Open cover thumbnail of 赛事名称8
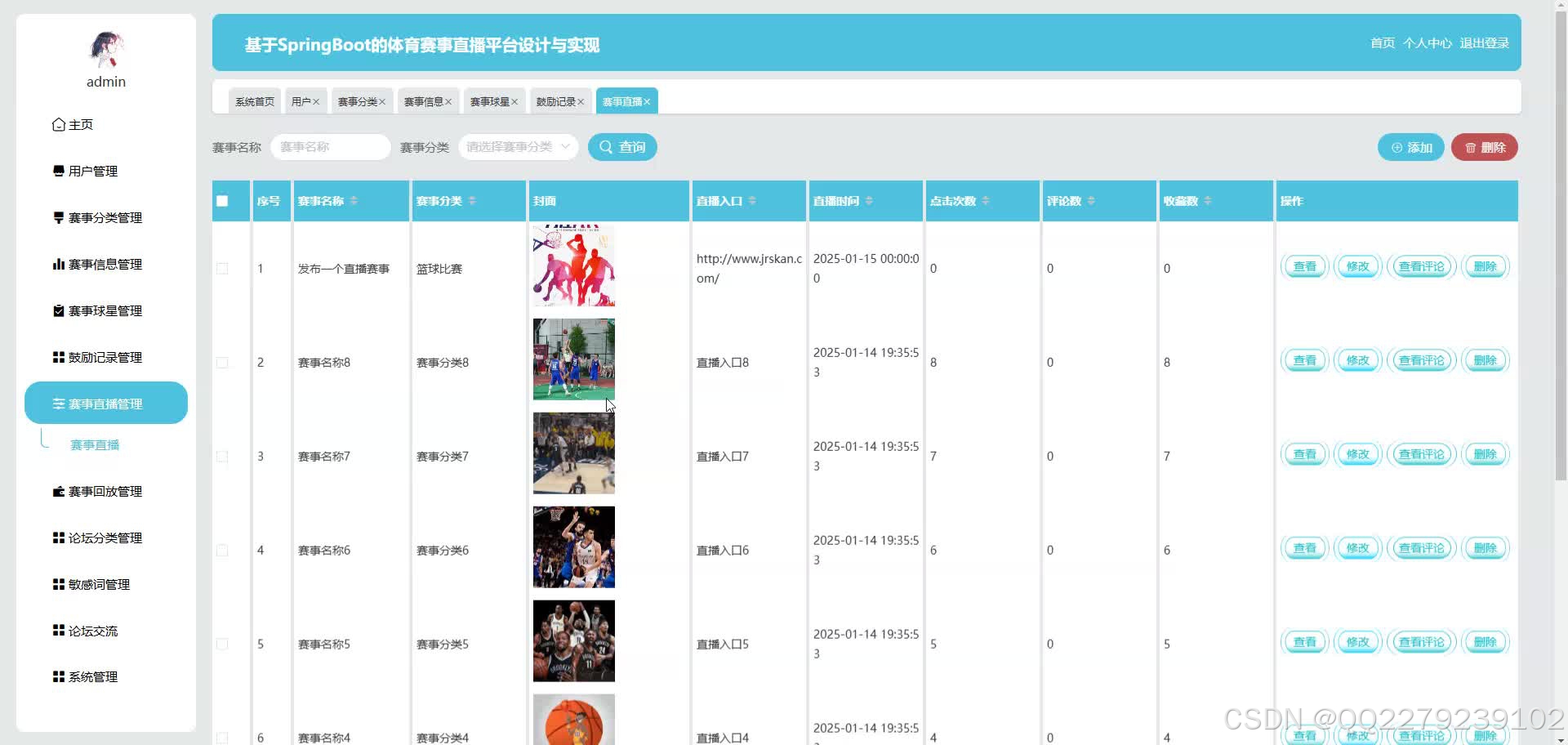The height and width of the screenshot is (745, 1568). 574,359
